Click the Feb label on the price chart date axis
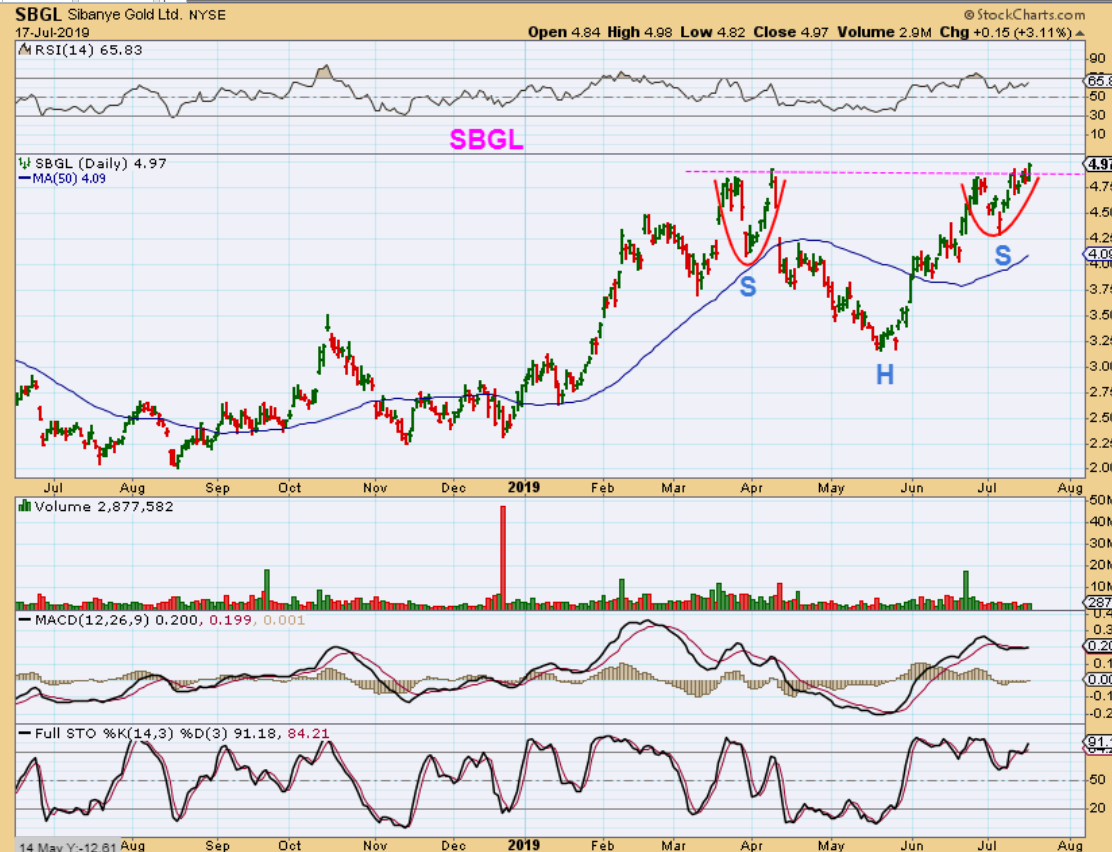Image resolution: width=1112 pixels, height=852 pixels. click(x=603, y=487)
